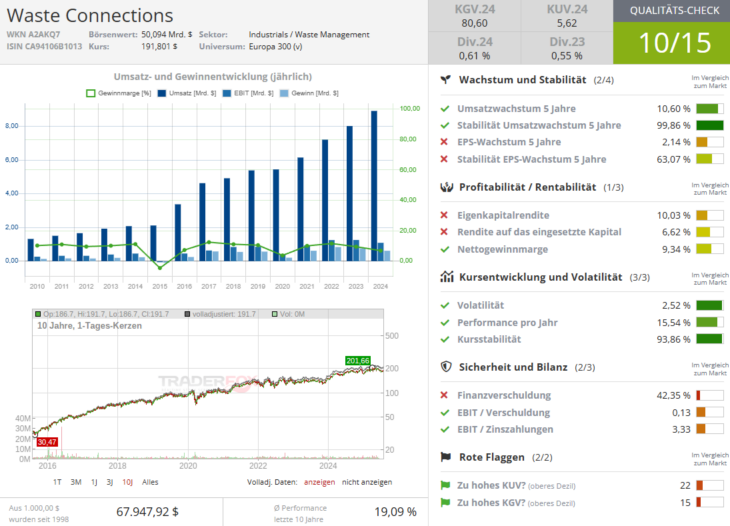Image resolution: width=730 pixels, height=526 pixels.
Task: Click the KGV.24 value 80,60
Action: 474,23
